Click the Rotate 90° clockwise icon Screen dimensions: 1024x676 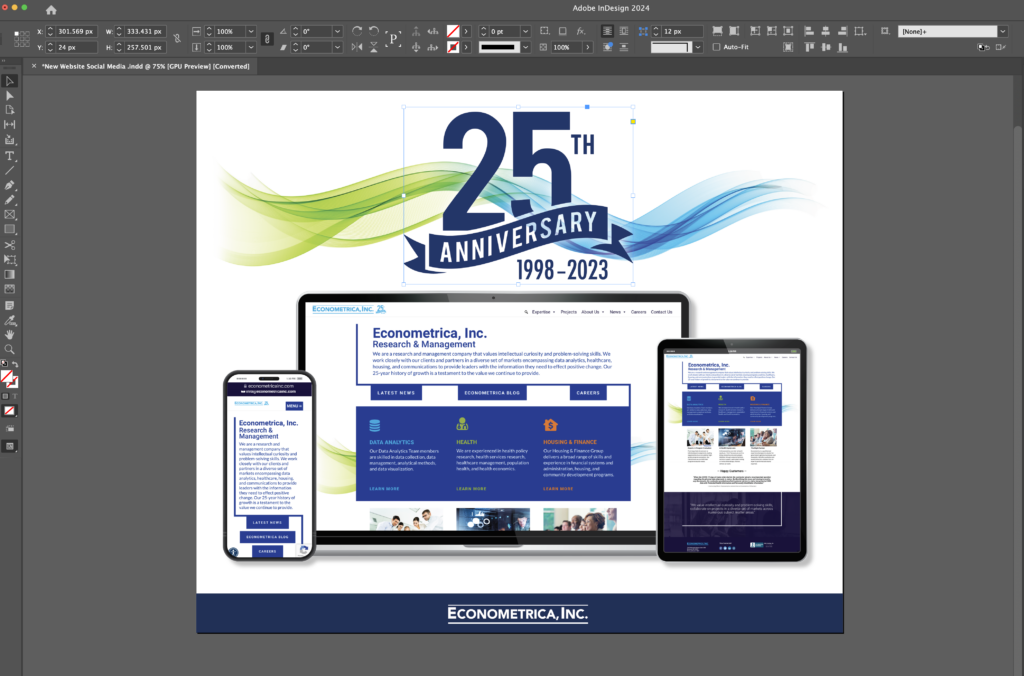click(357, 31)
